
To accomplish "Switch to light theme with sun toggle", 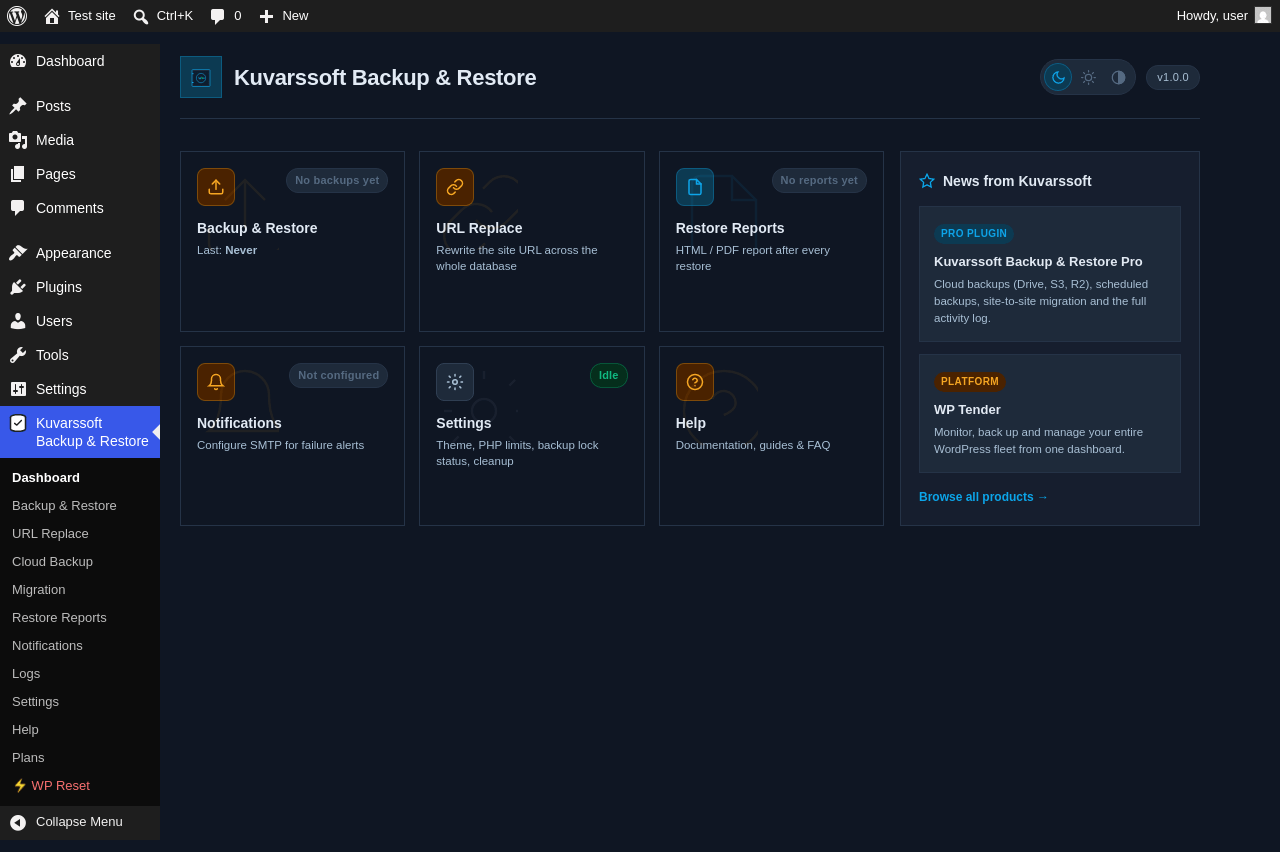I will click(x=1088, y=77).
